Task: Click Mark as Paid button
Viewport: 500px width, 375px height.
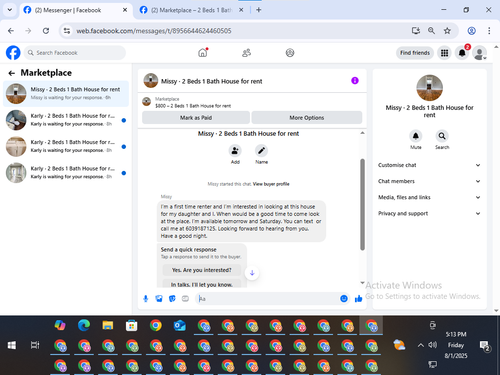Action: pyautogui.click(x=196, y=118)
